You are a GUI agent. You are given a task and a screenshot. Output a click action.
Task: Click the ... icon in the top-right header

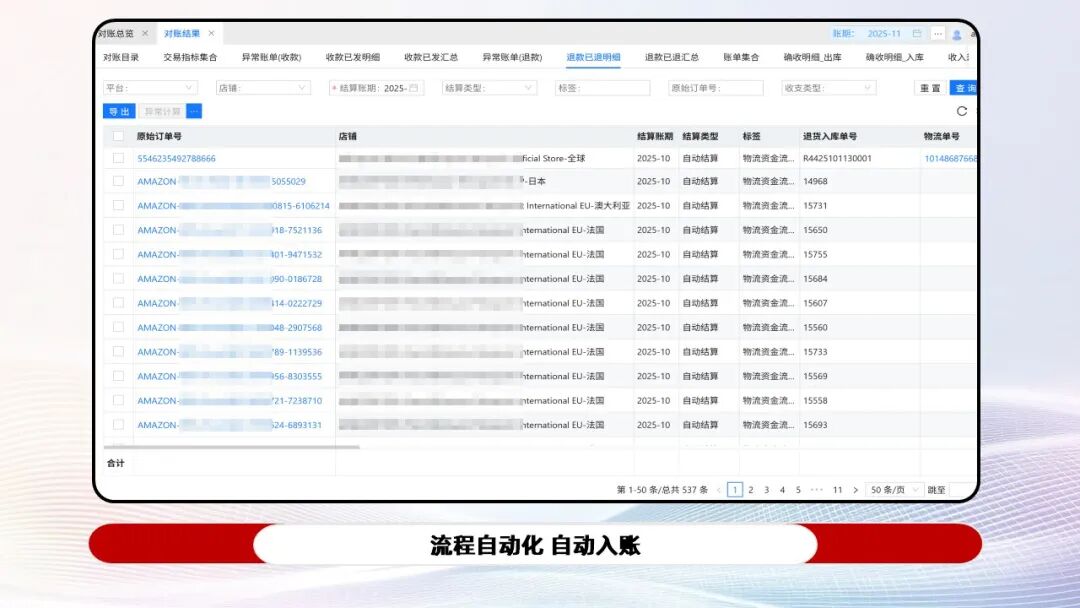tap(938, 33)
